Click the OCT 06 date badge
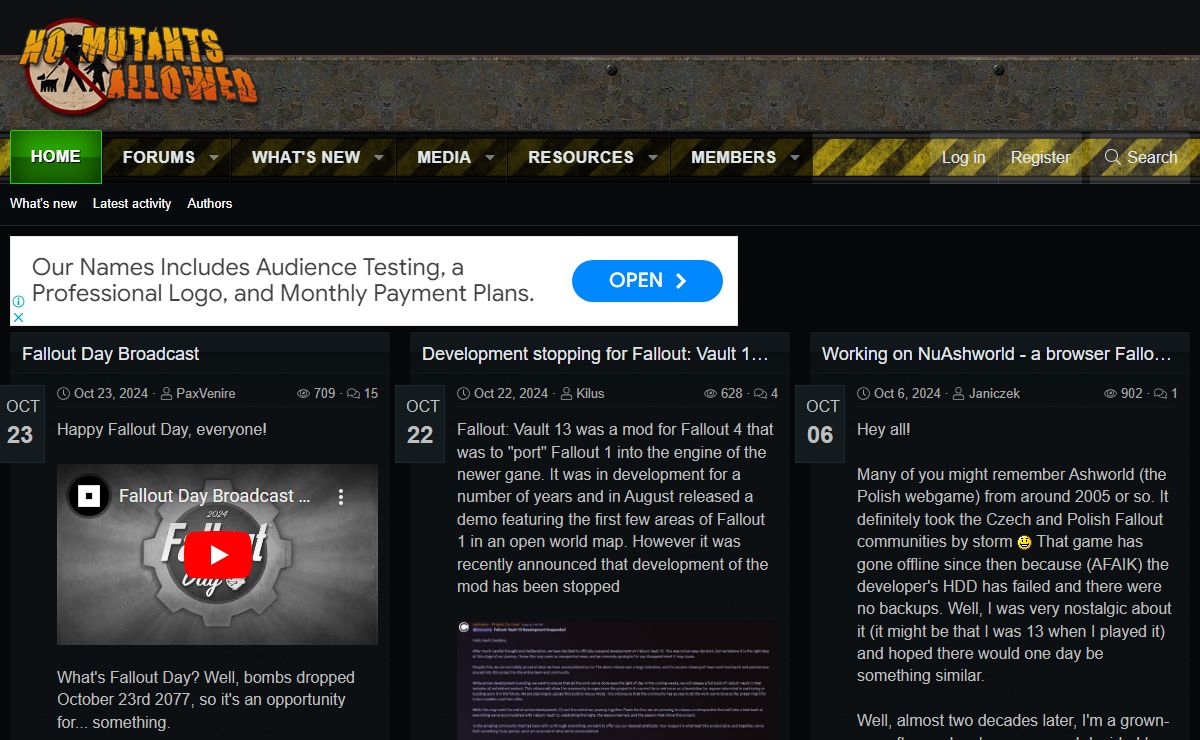 point(821,423)
